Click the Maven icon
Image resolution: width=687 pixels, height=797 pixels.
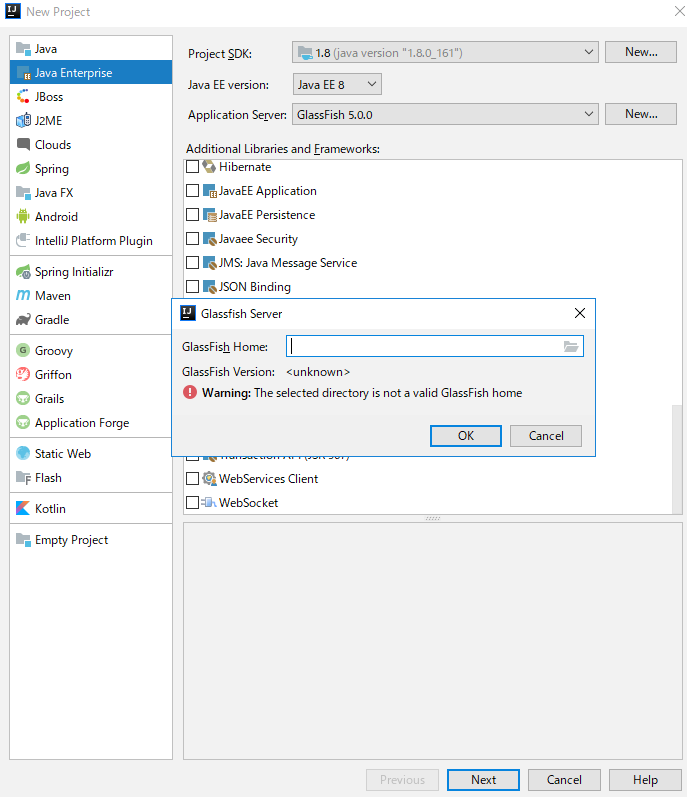tap(23, 295)
